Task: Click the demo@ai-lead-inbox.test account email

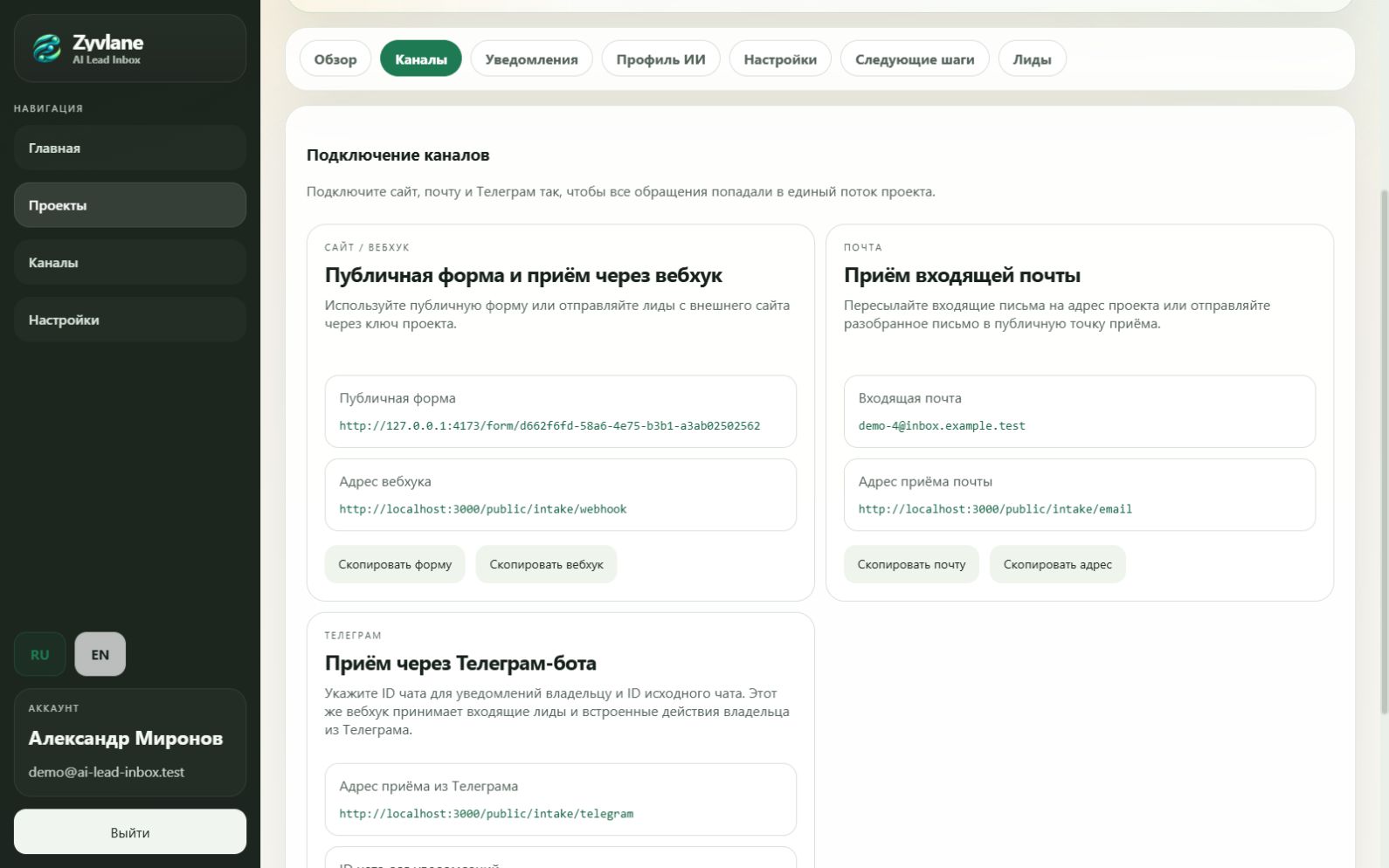Action: point(107,772)
